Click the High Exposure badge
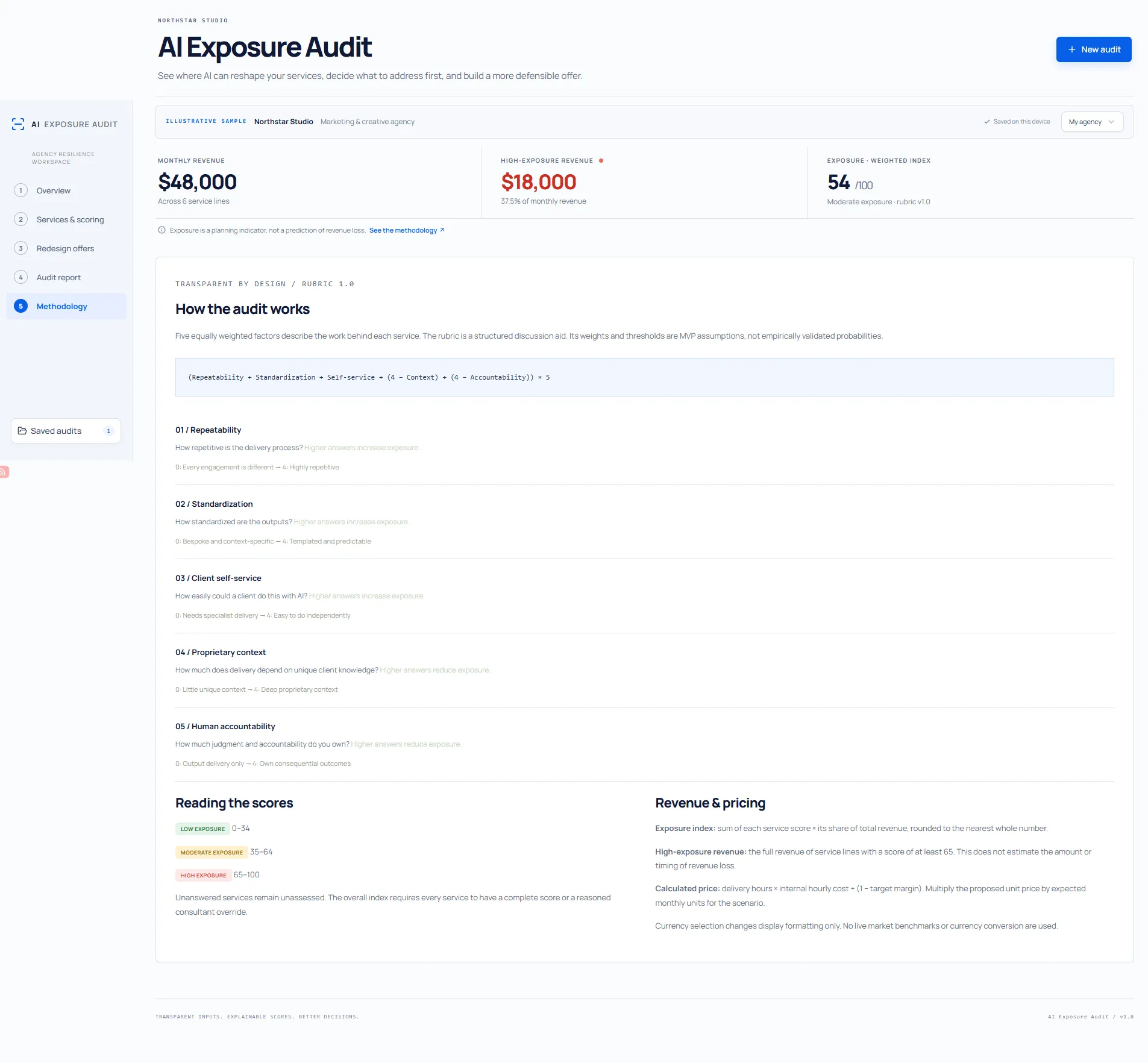 (x=203, y=875)
